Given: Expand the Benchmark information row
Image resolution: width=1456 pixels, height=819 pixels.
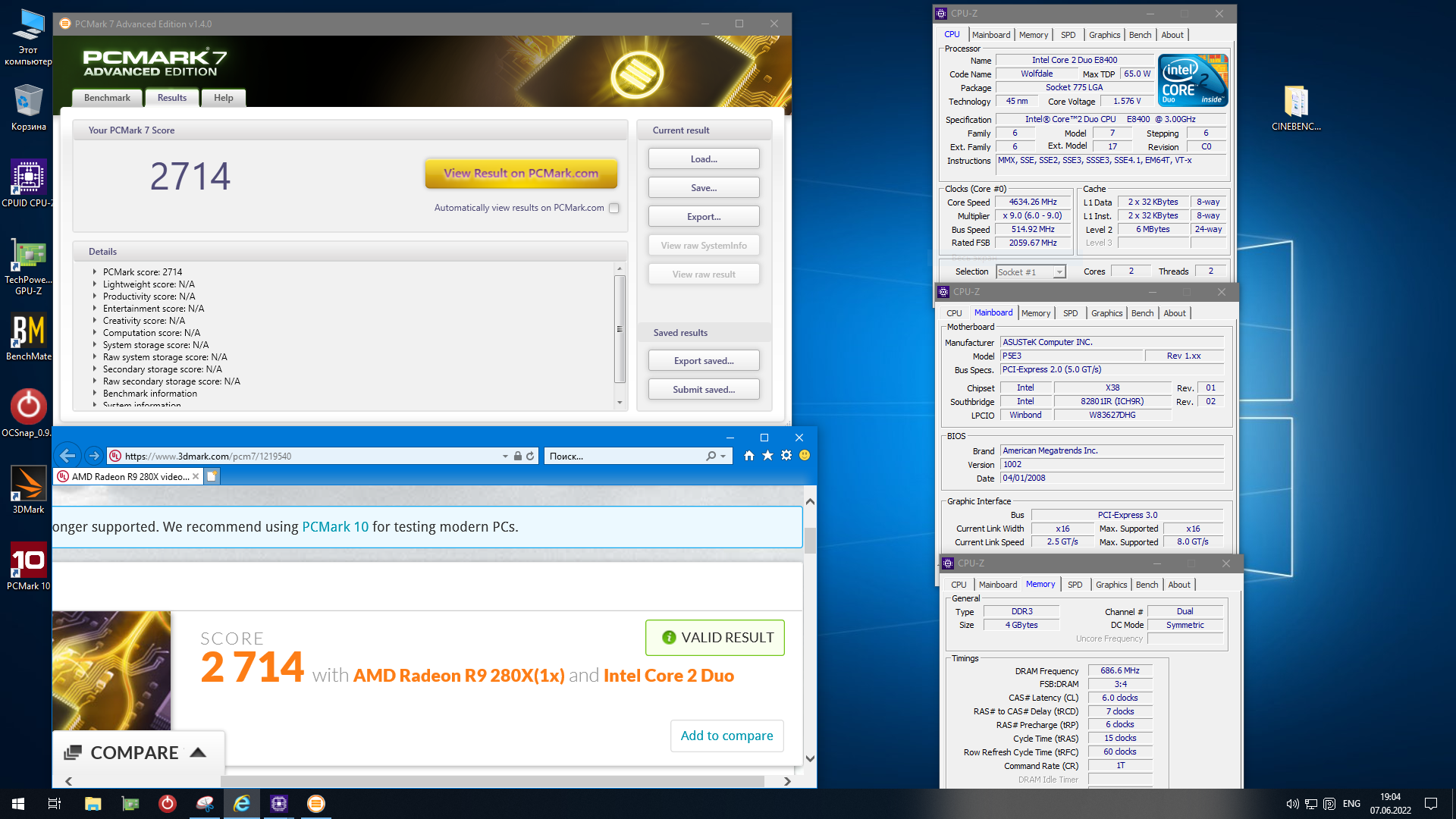Looking at the screenshot, I should [95, 393].
